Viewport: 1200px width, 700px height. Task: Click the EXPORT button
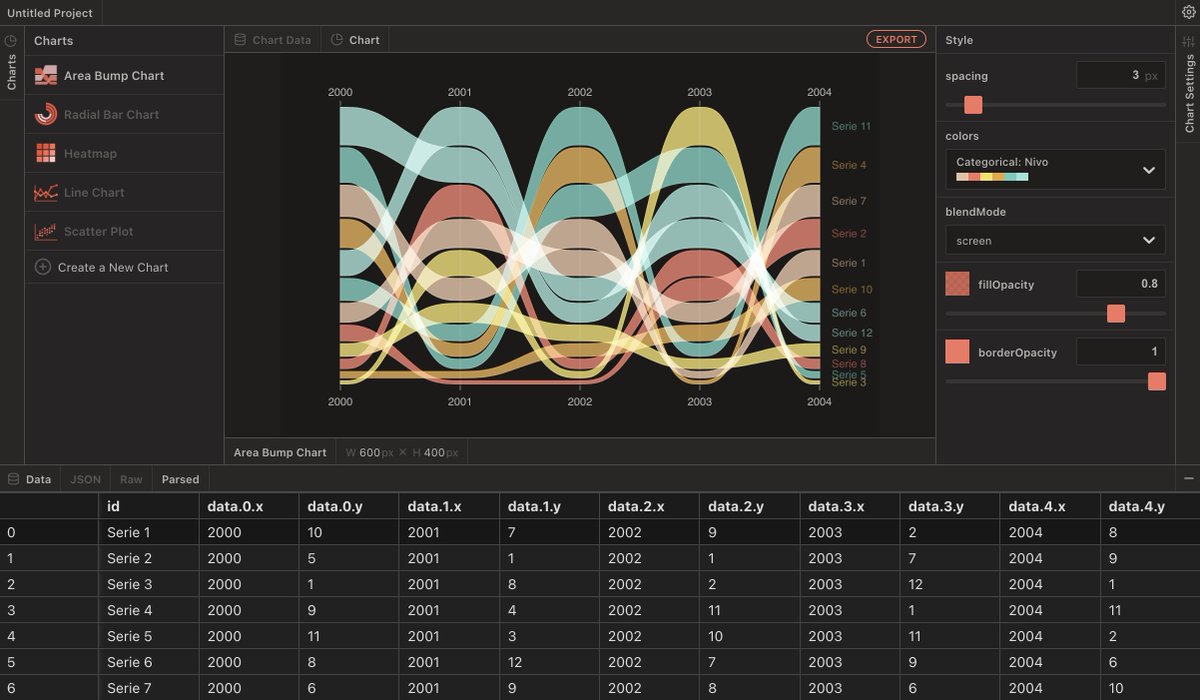[896, 40]
